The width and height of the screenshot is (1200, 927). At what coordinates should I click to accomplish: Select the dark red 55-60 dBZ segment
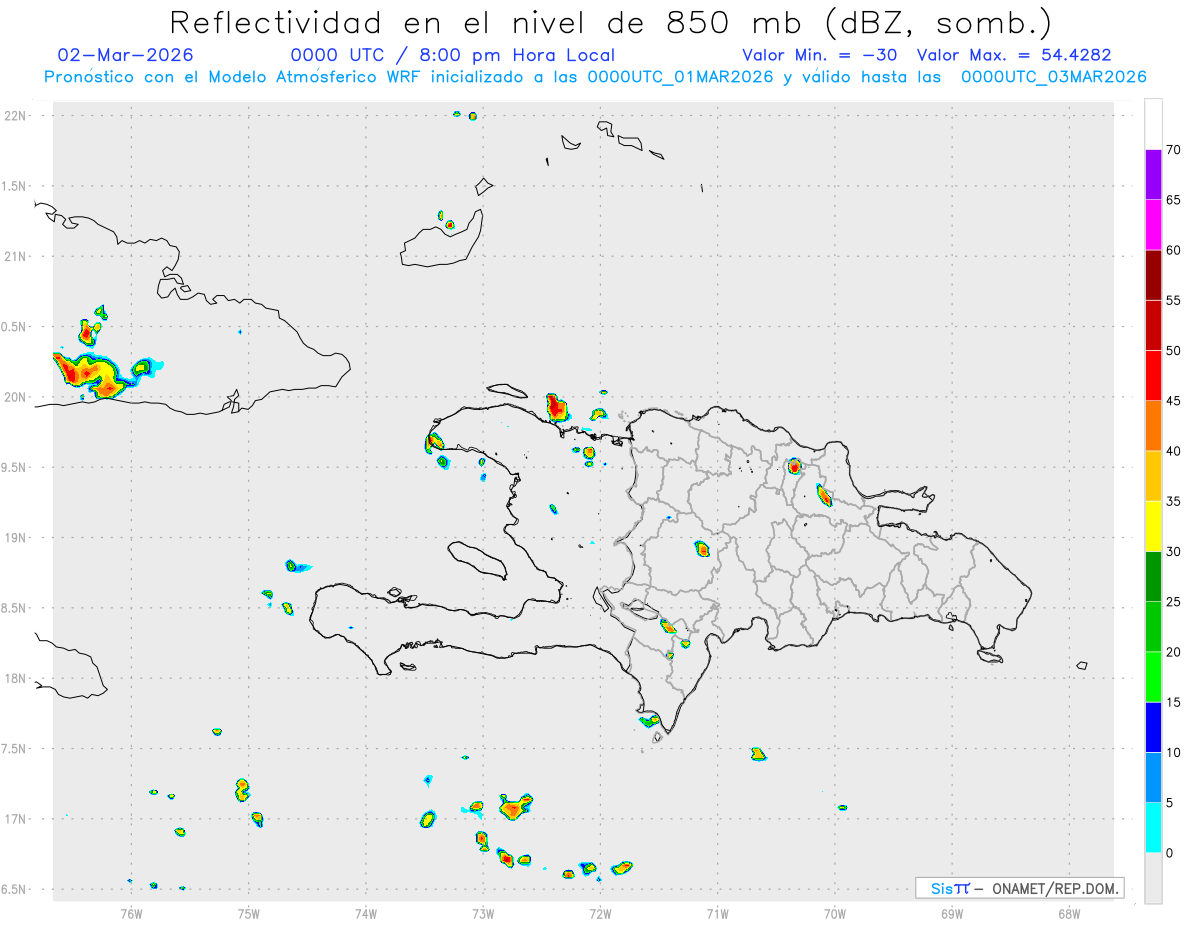click(x=1153, y=275)
